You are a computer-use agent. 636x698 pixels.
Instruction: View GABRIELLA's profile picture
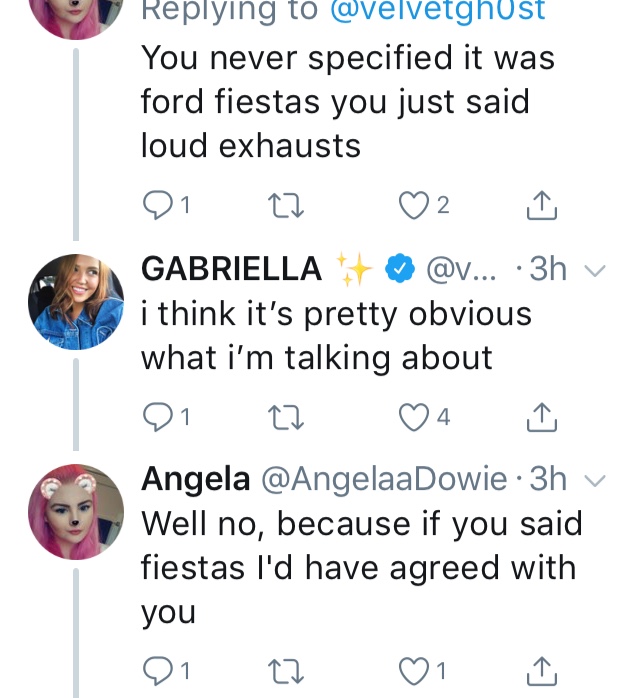pos(76,302)
